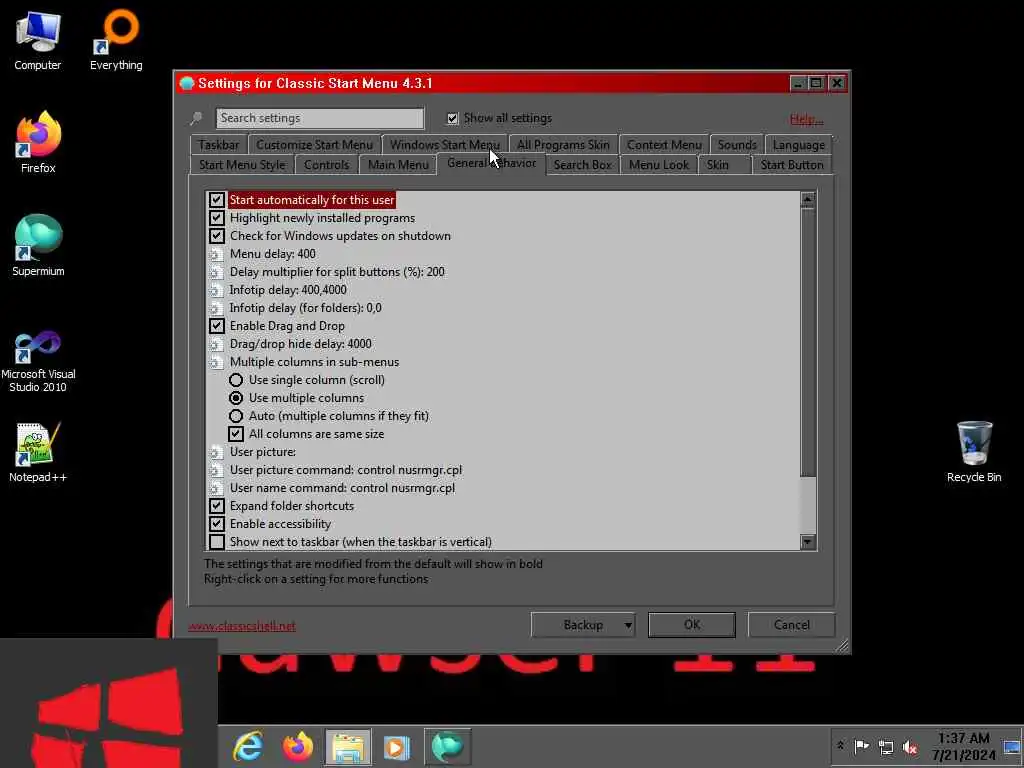The height and width of the screenshot is (768, 1024).
Task: Open the Main Menu tab
Action: [398, 165]
